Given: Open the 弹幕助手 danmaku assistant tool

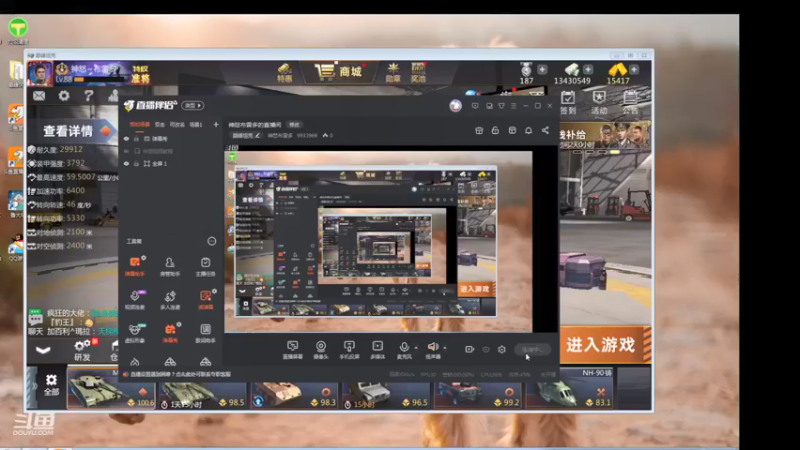Looking at the screenshot, I should tap(135, 266).
